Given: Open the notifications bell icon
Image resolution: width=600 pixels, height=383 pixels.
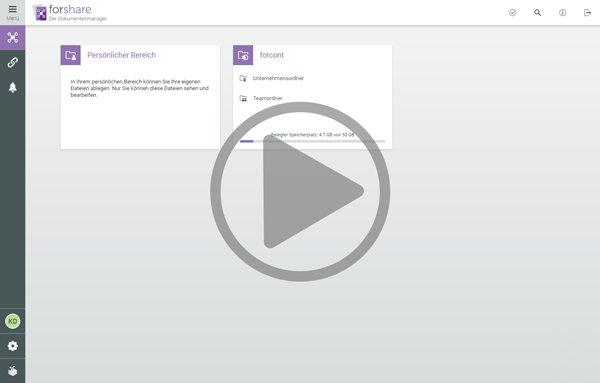Looking at the screenshot, I should [x=12, y=88].
